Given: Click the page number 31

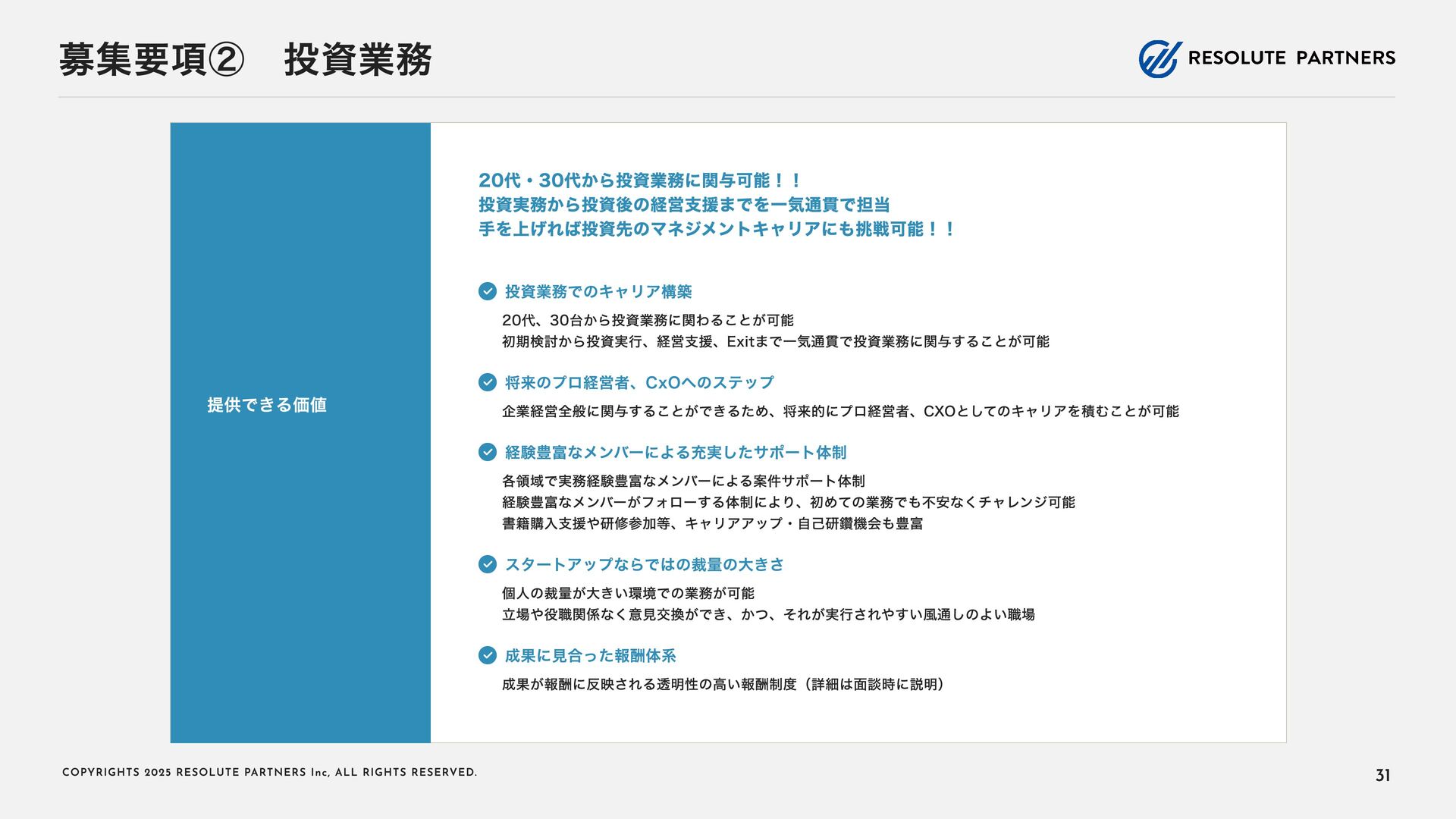Looking at the screenshot, I should click(1382, 775).
